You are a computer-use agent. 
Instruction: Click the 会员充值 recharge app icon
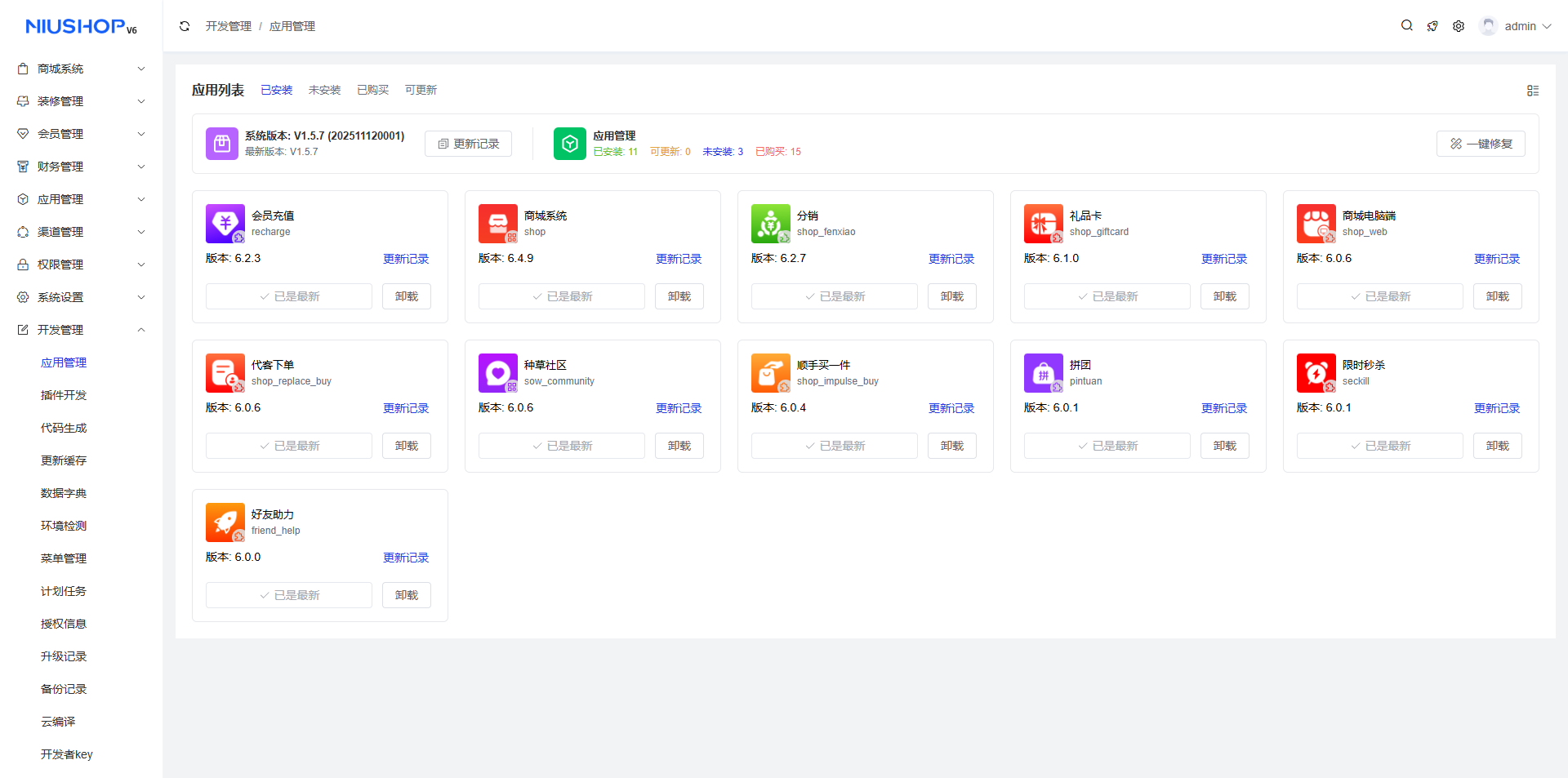pos(225,224)
